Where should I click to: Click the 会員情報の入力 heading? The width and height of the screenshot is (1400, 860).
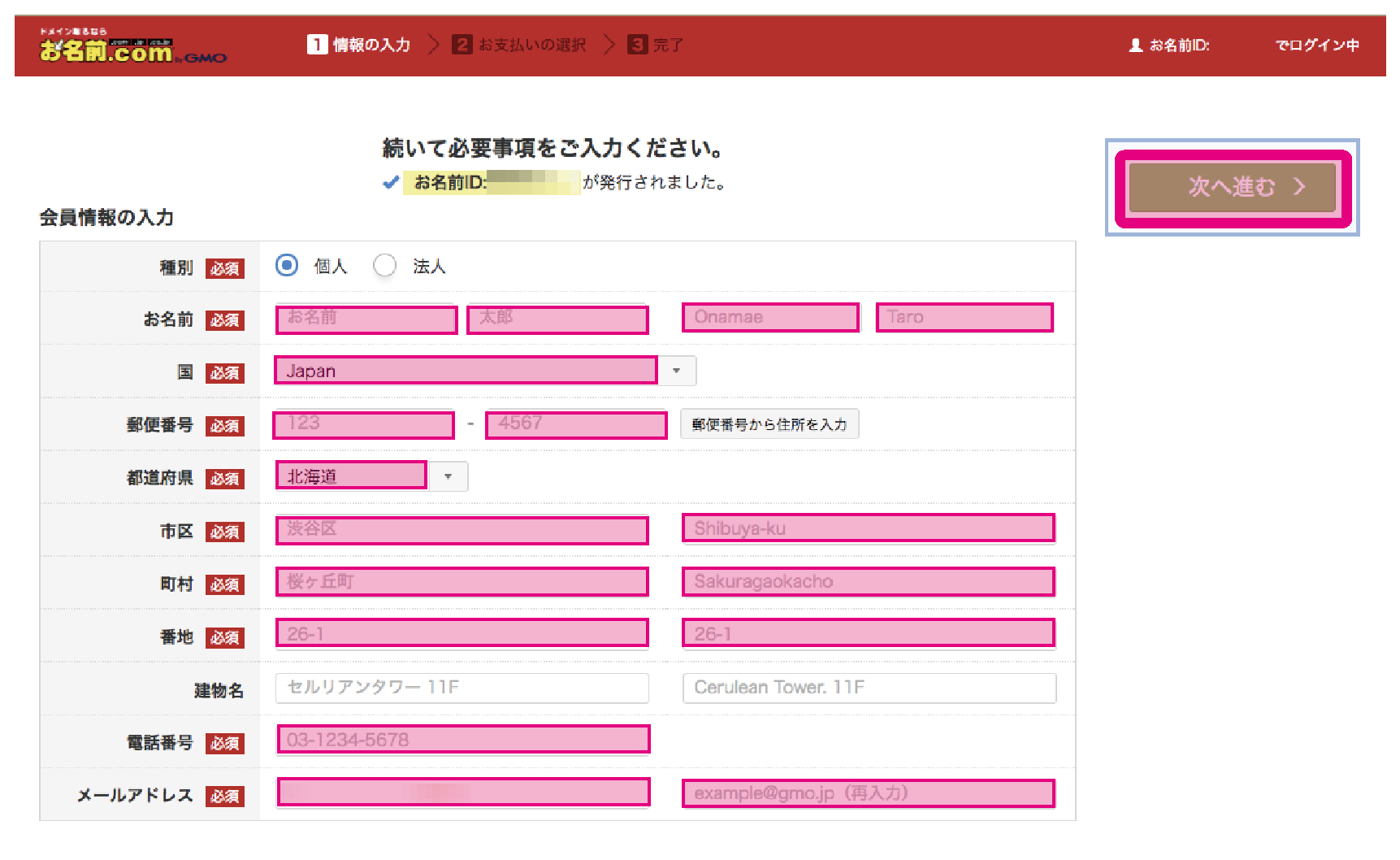(106, 218)
